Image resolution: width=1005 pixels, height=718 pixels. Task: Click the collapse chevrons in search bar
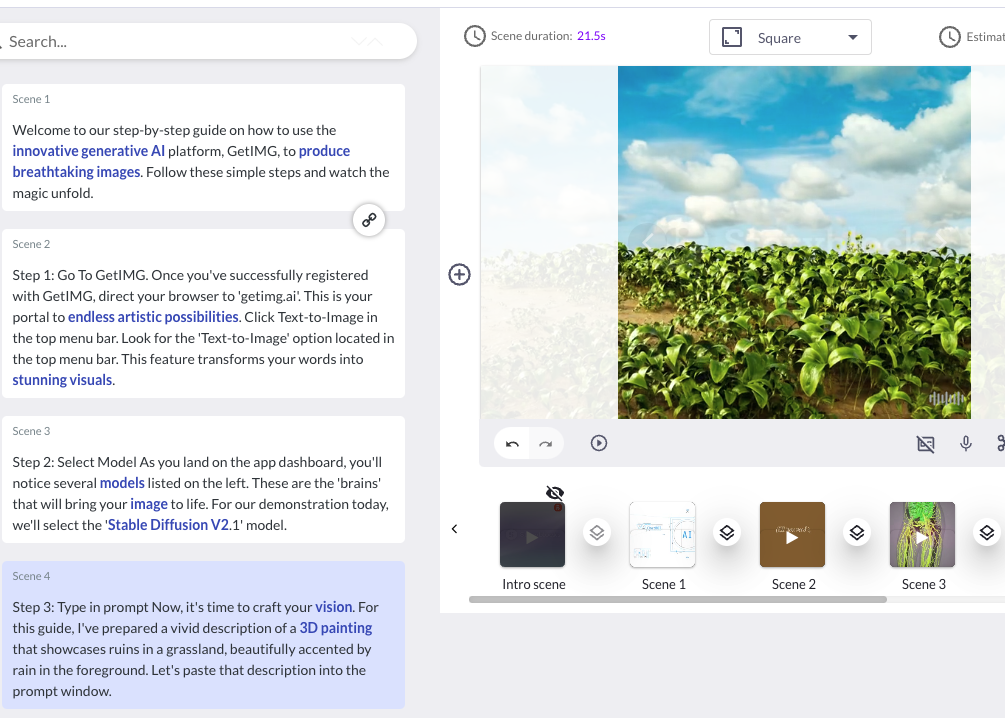[367, 42]
